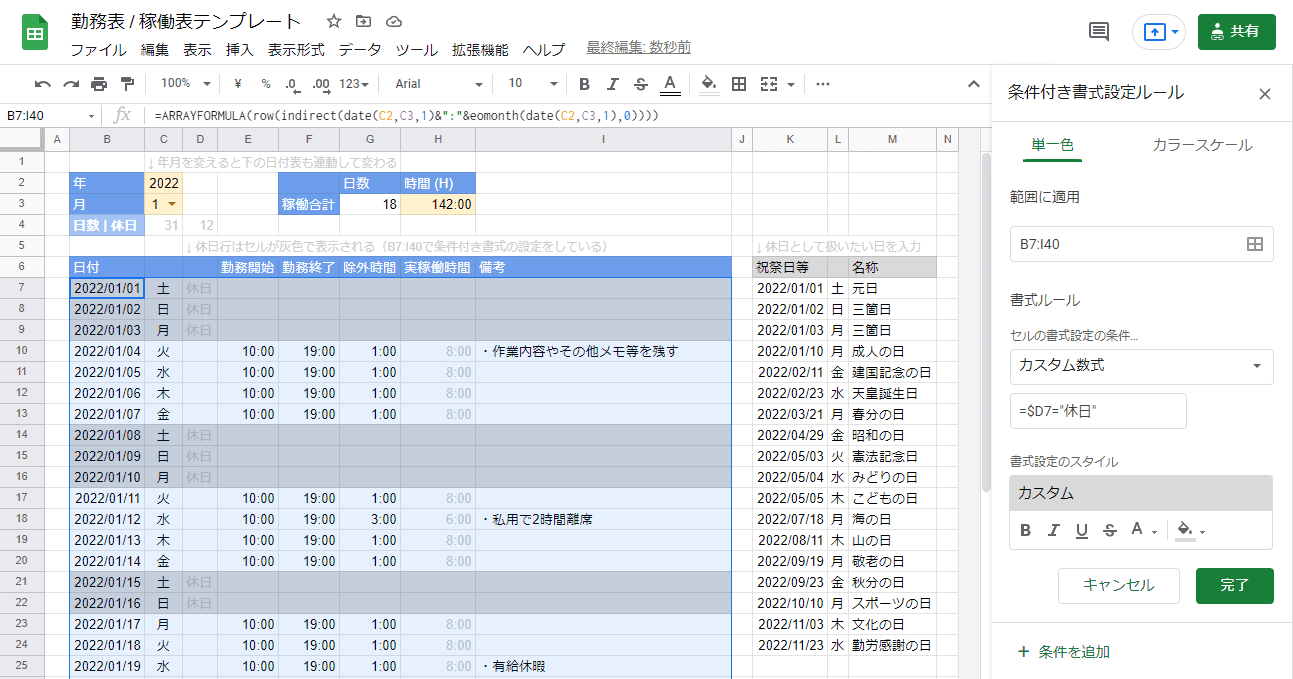Open the Arial font dropdown
Image resolution: width=1293 pixels, height=679 pixels.
[x=438, y=84]
